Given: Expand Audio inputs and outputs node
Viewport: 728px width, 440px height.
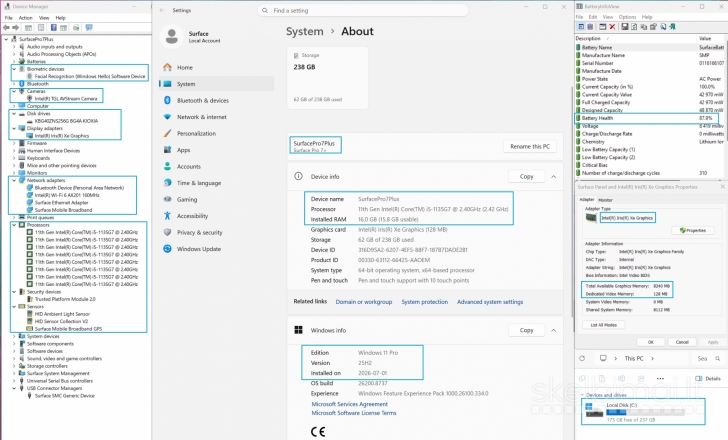Looking at the screenshot, I should tap(14, 47).
